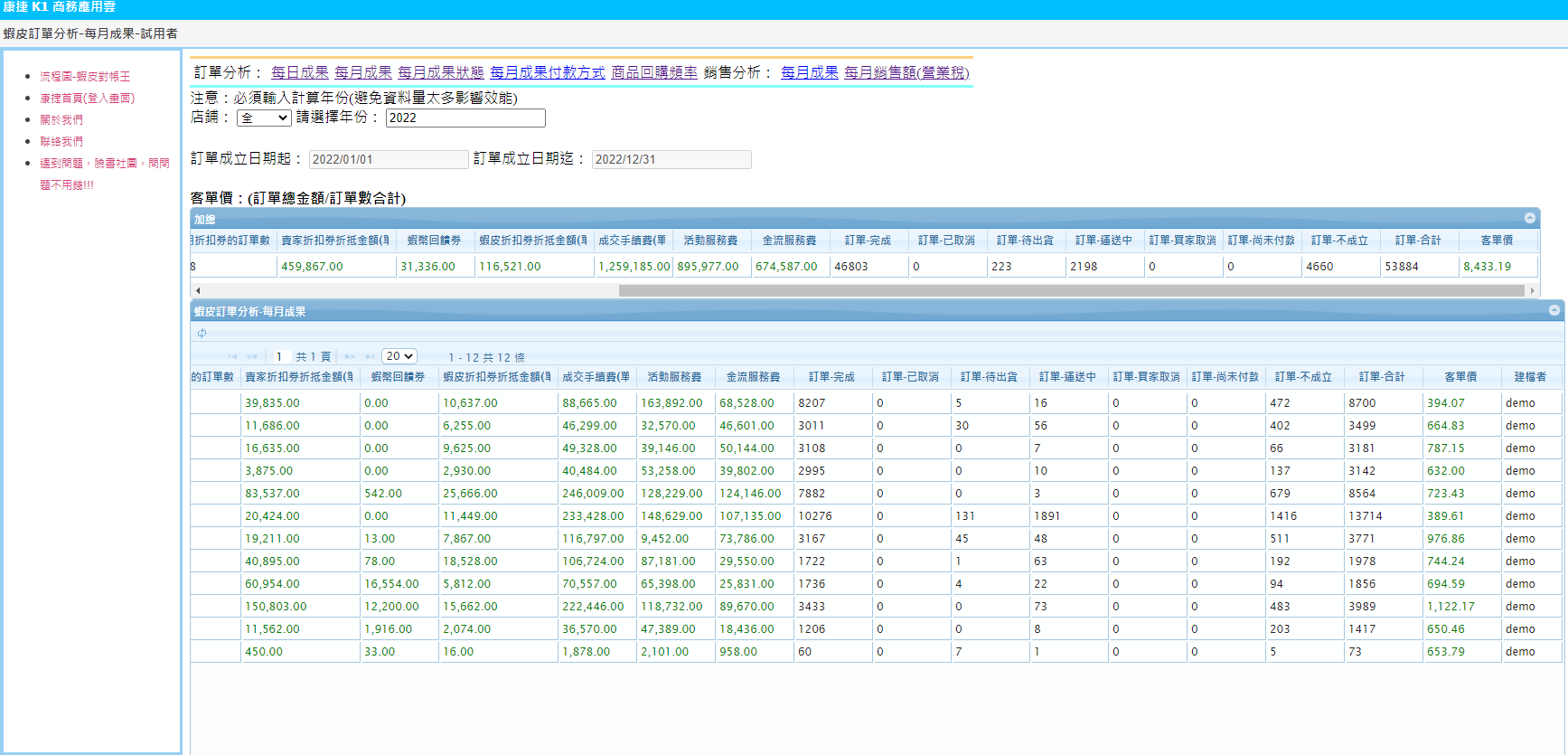The height and width of the screenshot is (755, 1568).
Task: Sort by 訂單-完成 column header in lower grid
Action: point(831,377)
